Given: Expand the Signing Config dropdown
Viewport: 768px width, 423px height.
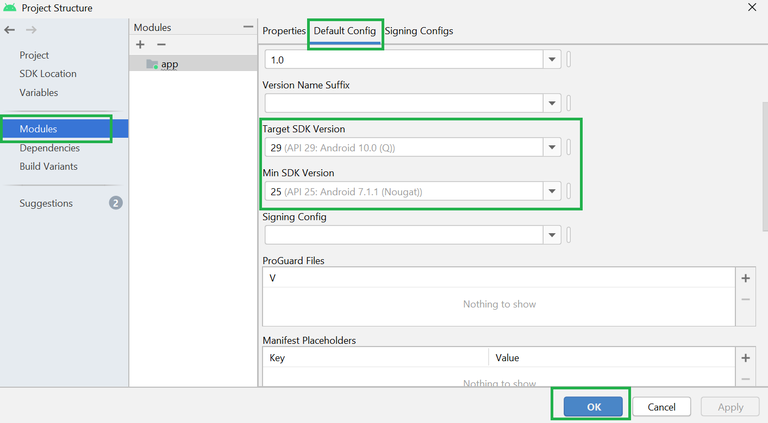Looking at the screenshot, I should (552, 235).
